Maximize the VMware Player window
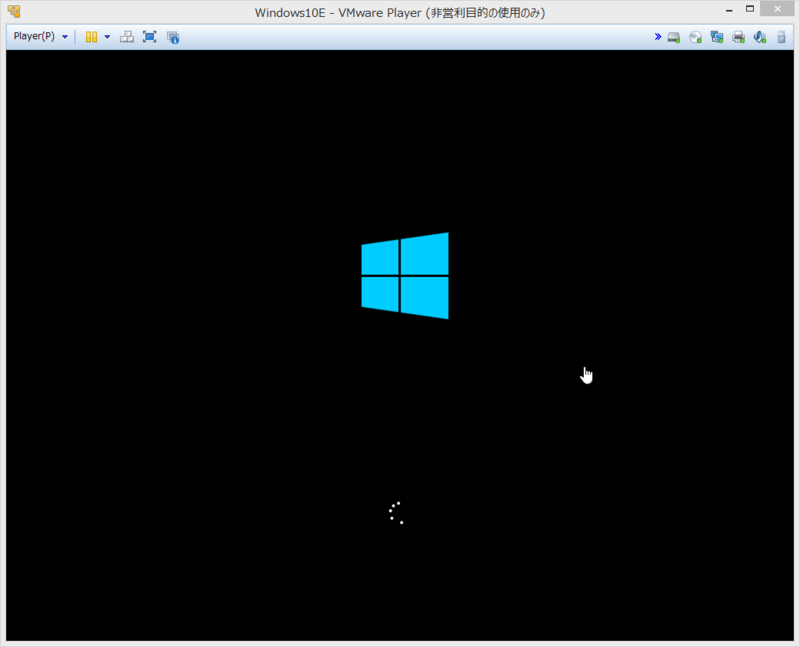 point(749,9)
